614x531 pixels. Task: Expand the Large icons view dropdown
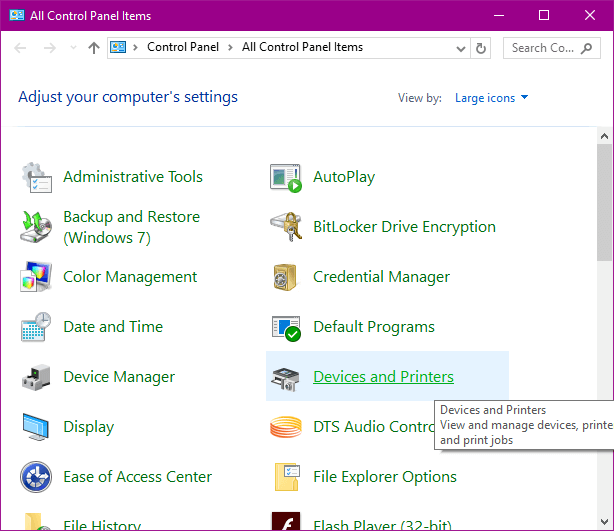click(x=491, y=98)
